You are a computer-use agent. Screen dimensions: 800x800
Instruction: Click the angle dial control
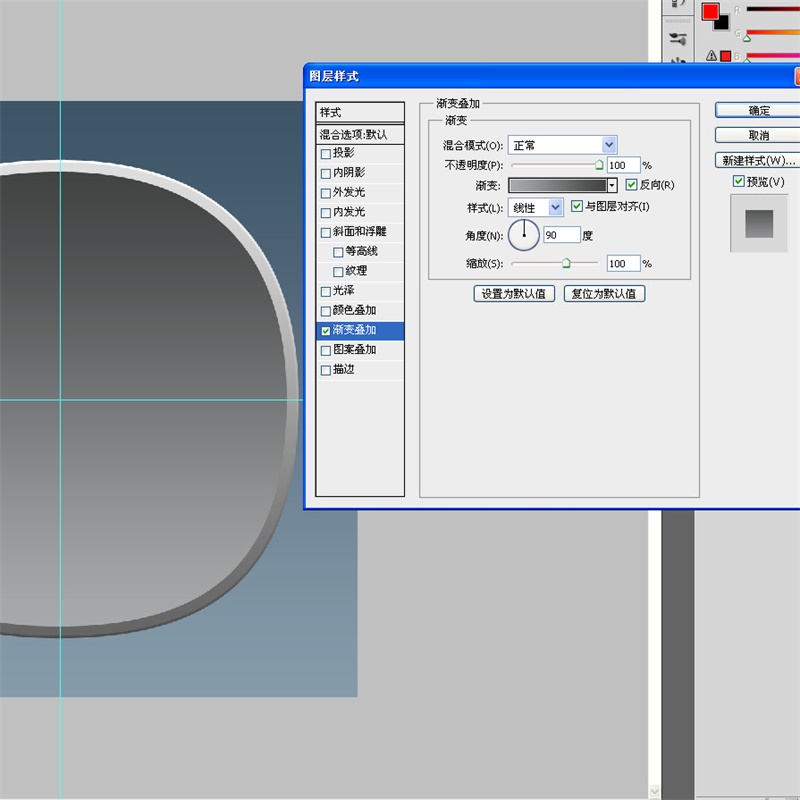click(523, 235)
